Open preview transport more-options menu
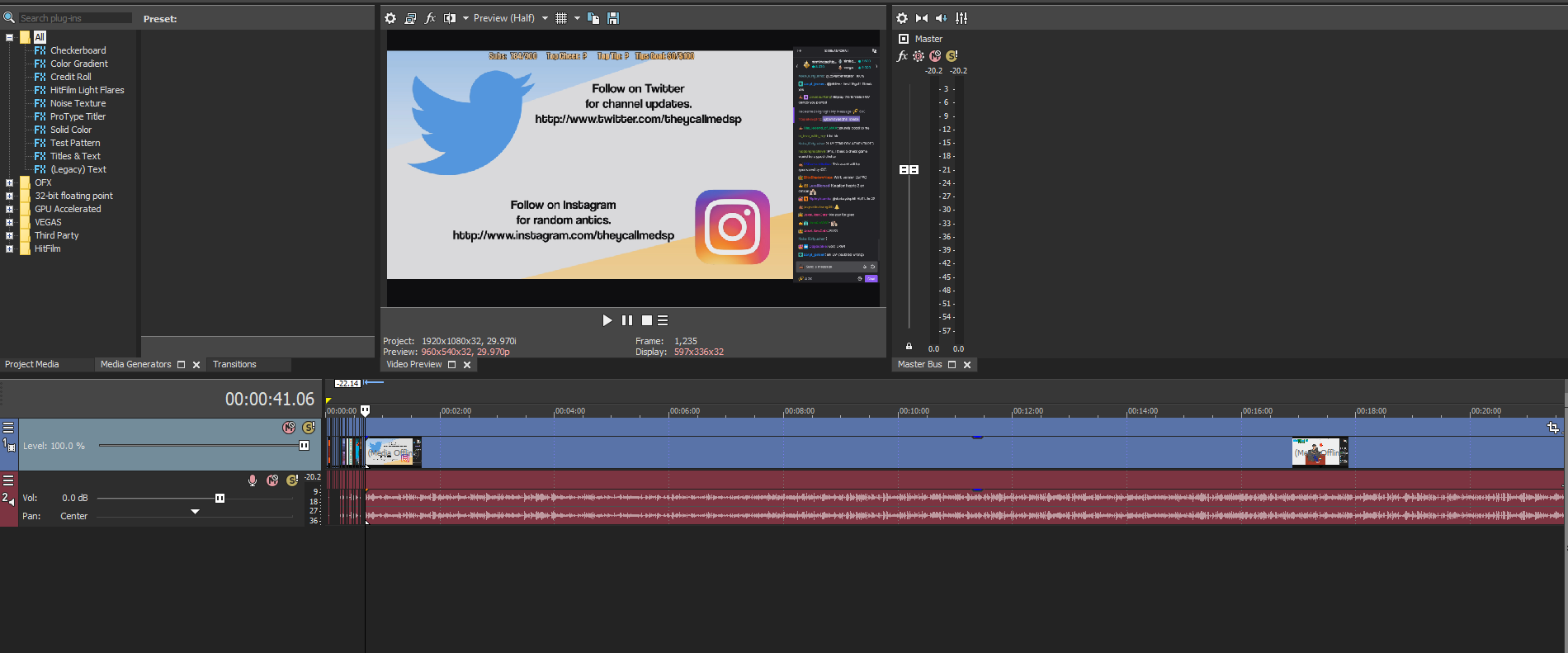 [x=663, y=320]
